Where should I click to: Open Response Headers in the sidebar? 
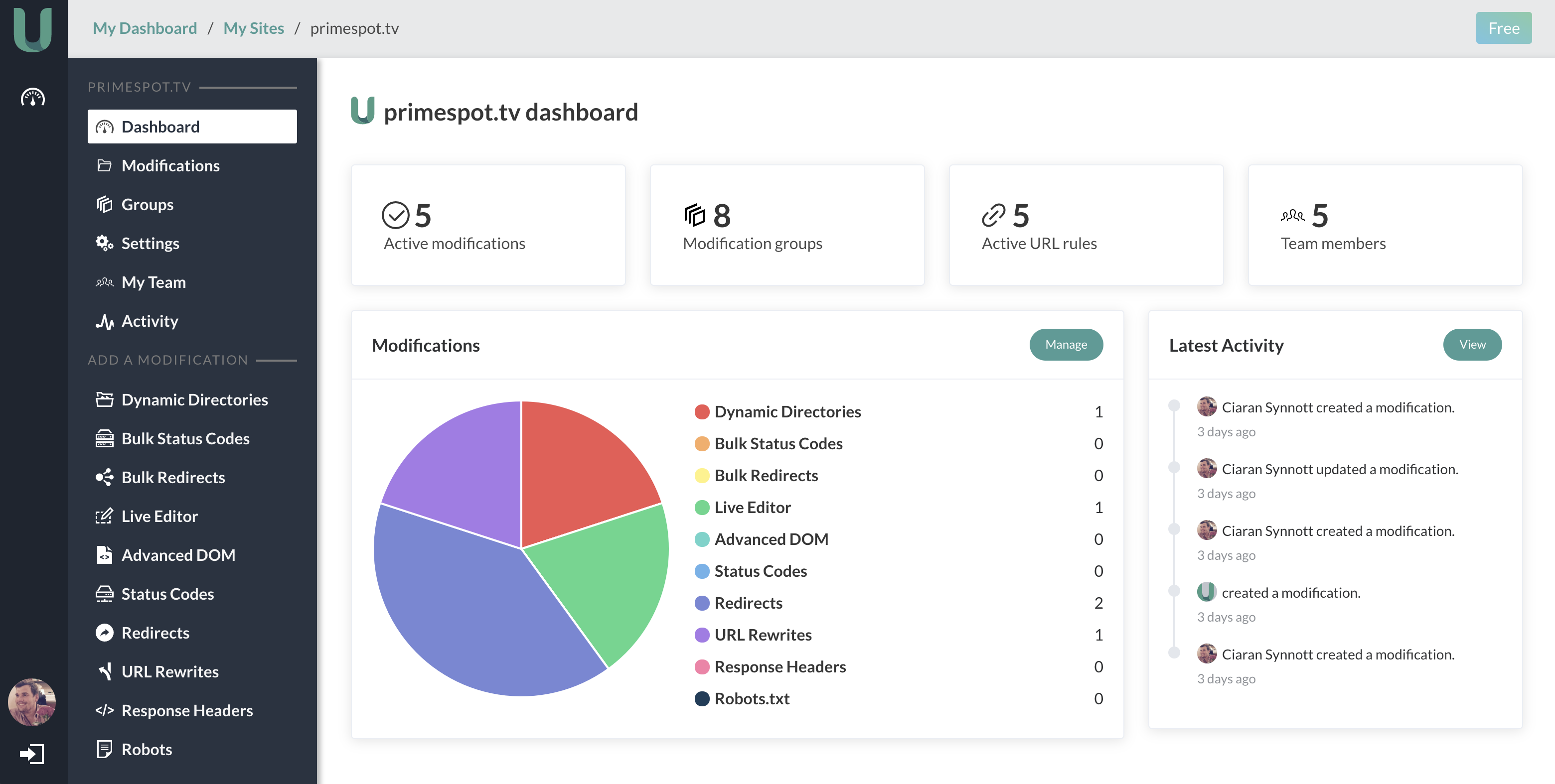pos(192,710)
